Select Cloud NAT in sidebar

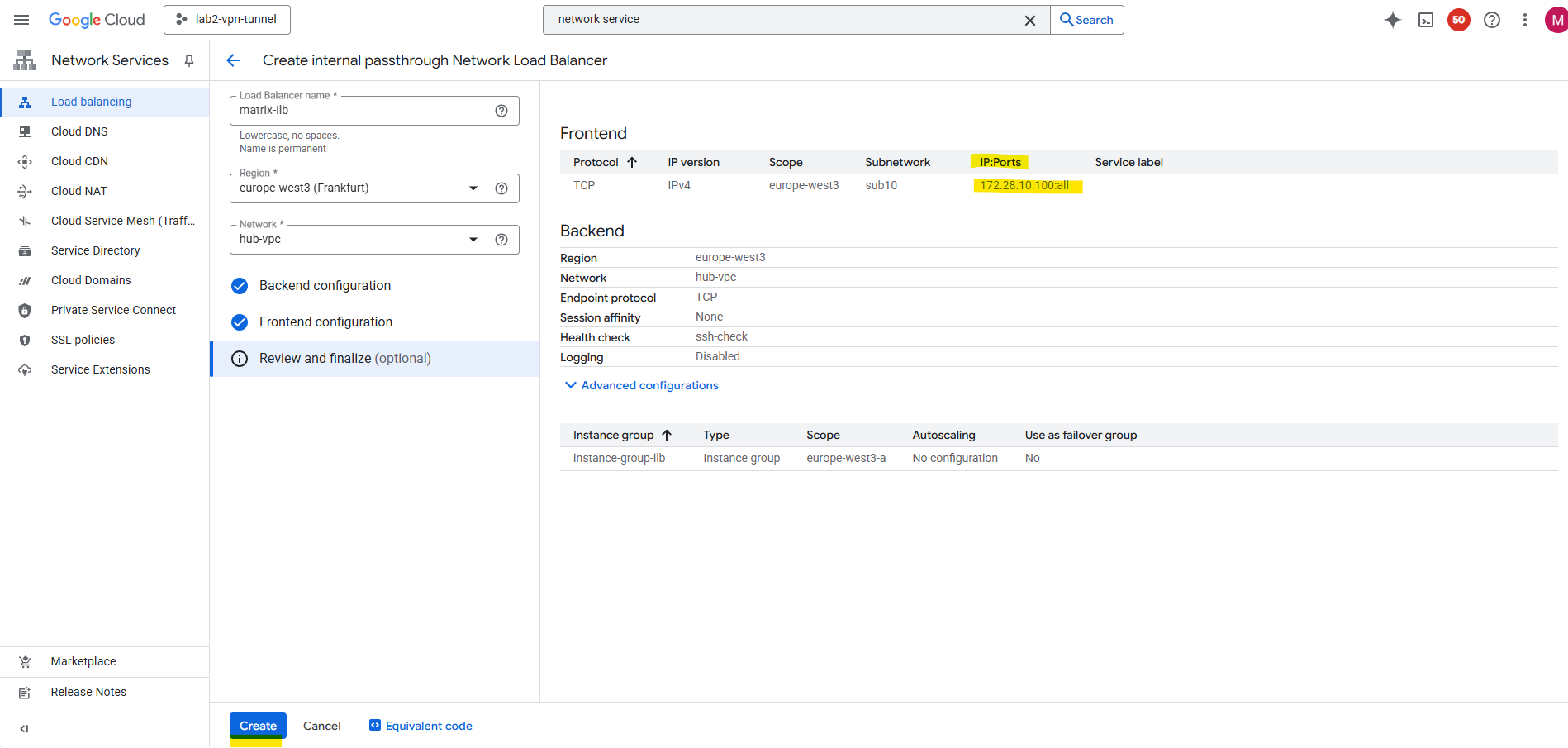(x=78, y=191)
